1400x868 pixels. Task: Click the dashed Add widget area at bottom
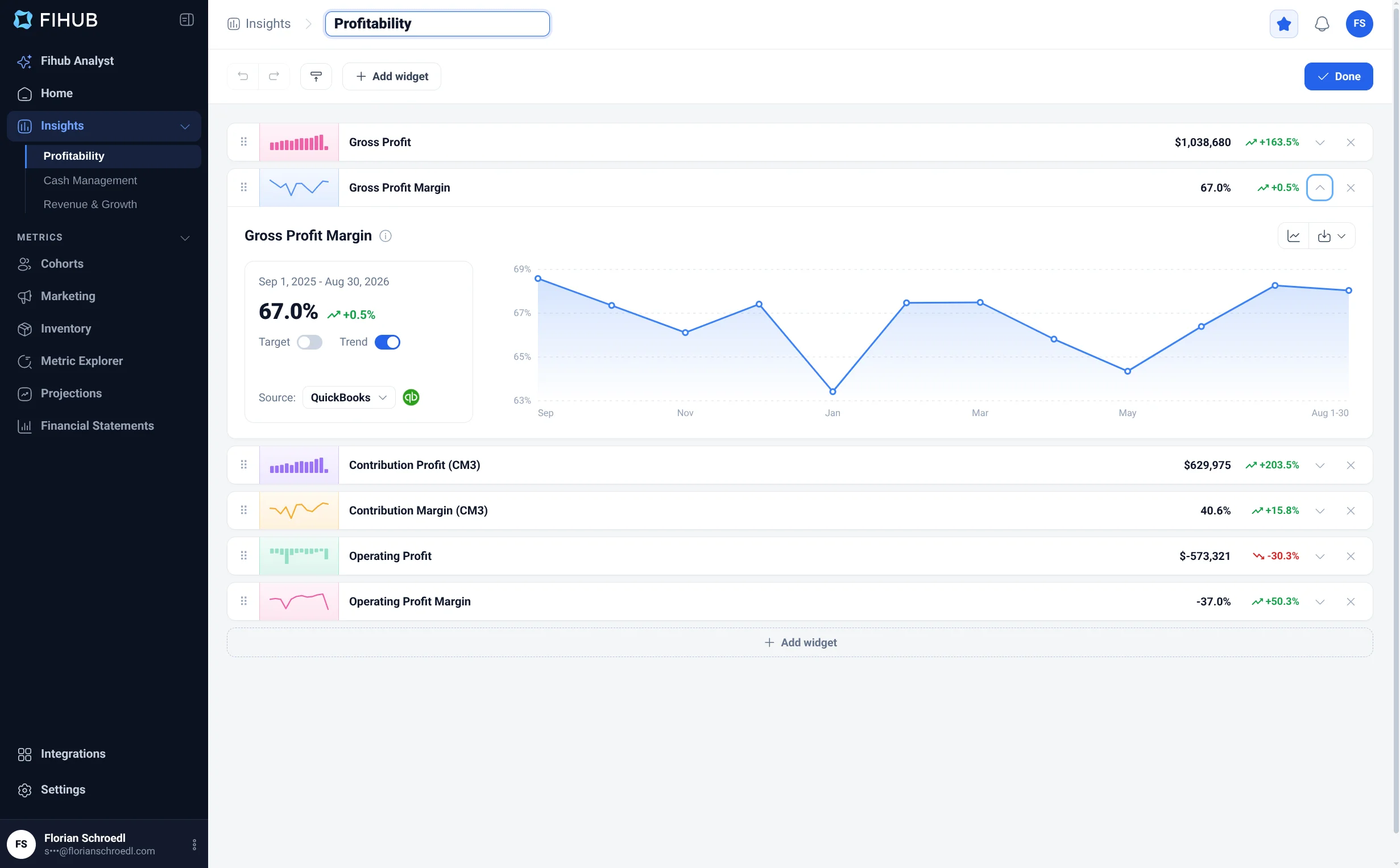(x=800, y=642)
